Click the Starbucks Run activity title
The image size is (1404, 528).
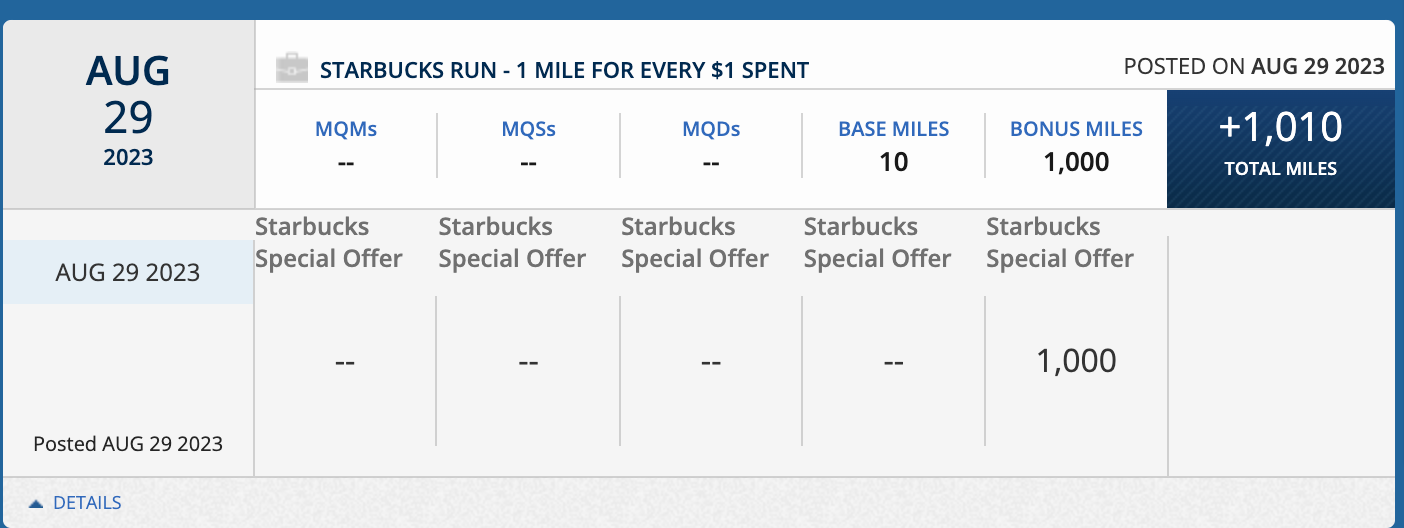point(564,70)
